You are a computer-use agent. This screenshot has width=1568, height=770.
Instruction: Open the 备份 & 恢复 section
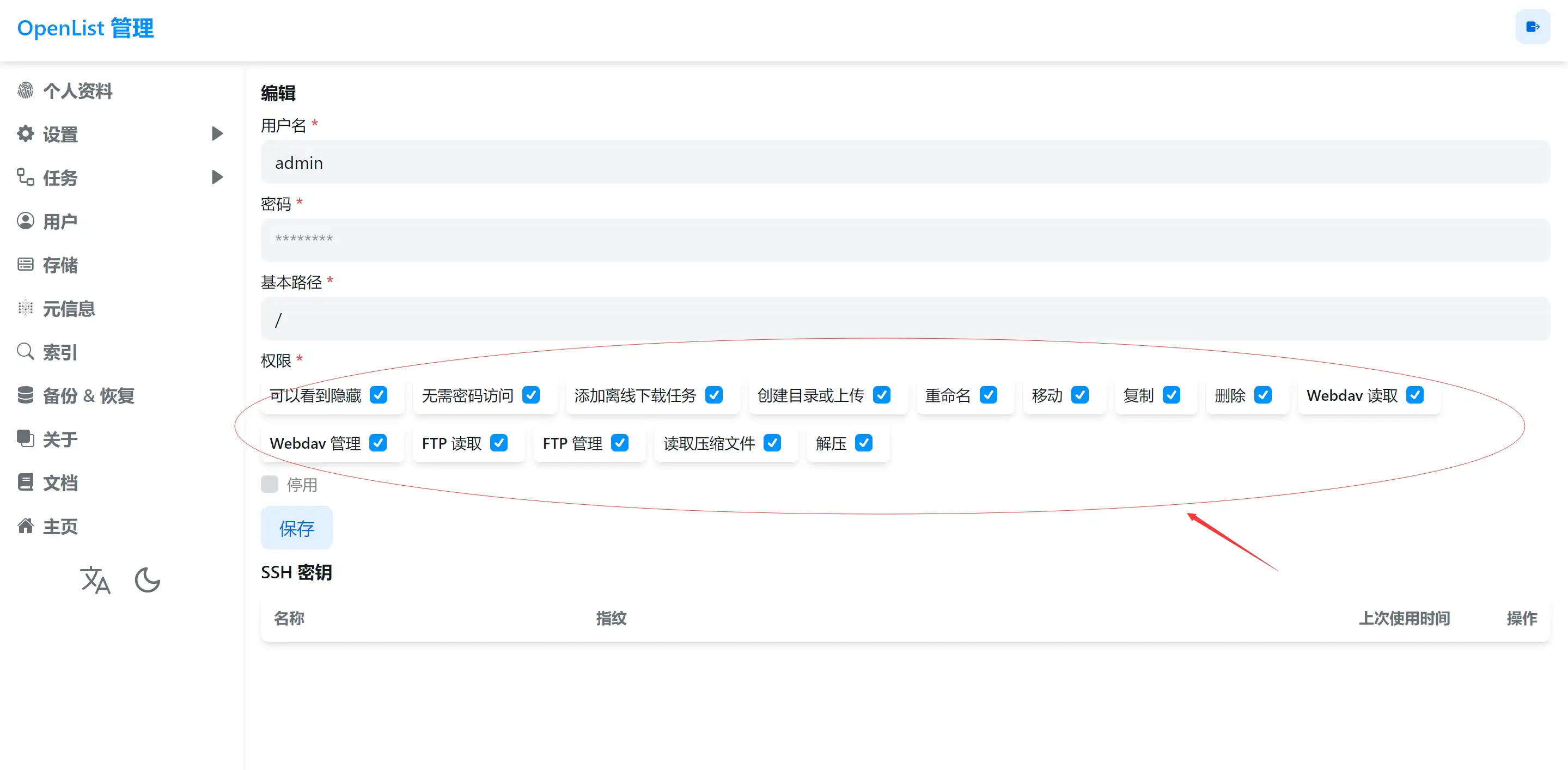click(89, 395)
